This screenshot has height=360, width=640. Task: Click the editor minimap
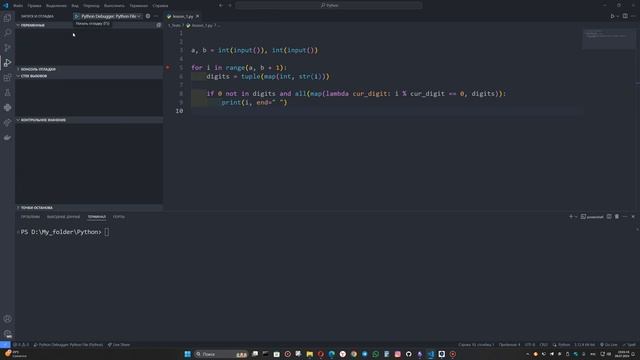tap(608, 39)
